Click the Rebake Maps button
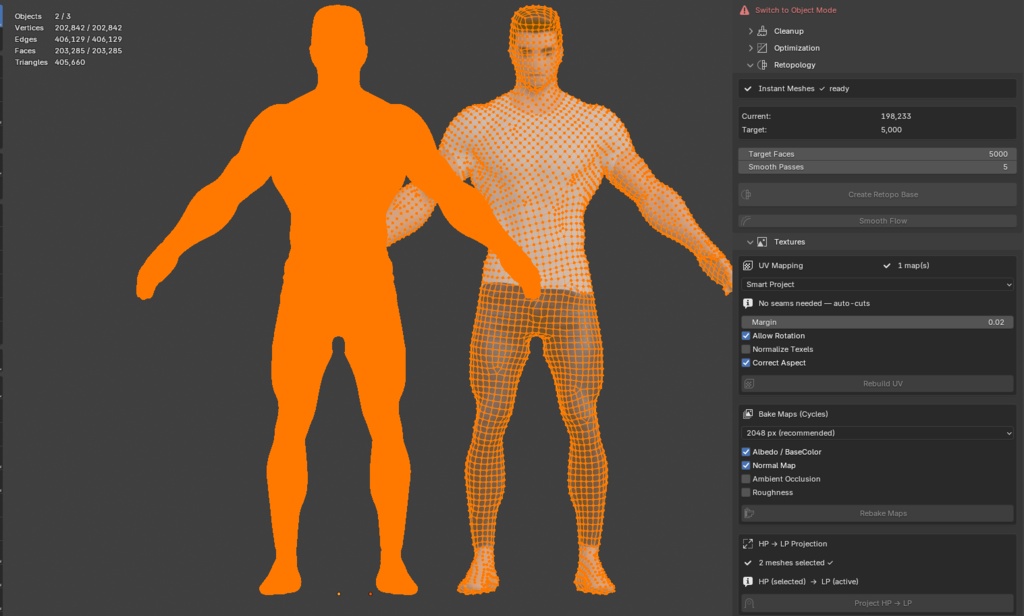 coord(877,513)
